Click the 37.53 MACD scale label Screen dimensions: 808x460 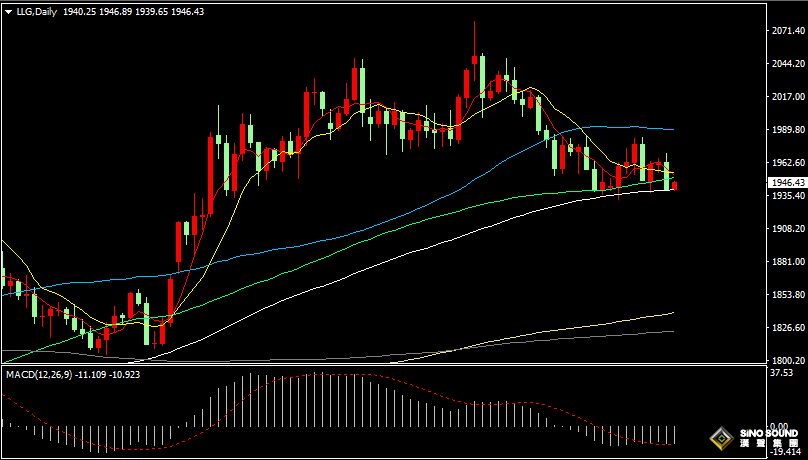(x=780, y=373)
